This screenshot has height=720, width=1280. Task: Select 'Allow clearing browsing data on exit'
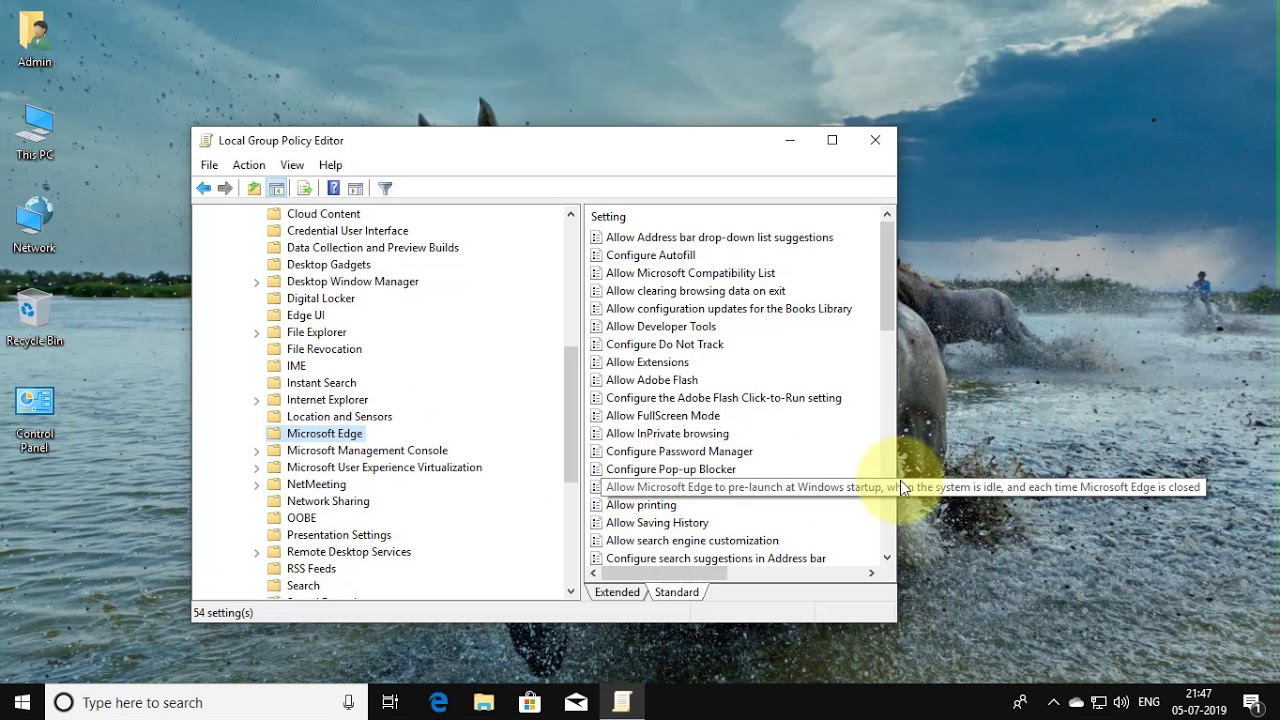(x=695, y=291)
